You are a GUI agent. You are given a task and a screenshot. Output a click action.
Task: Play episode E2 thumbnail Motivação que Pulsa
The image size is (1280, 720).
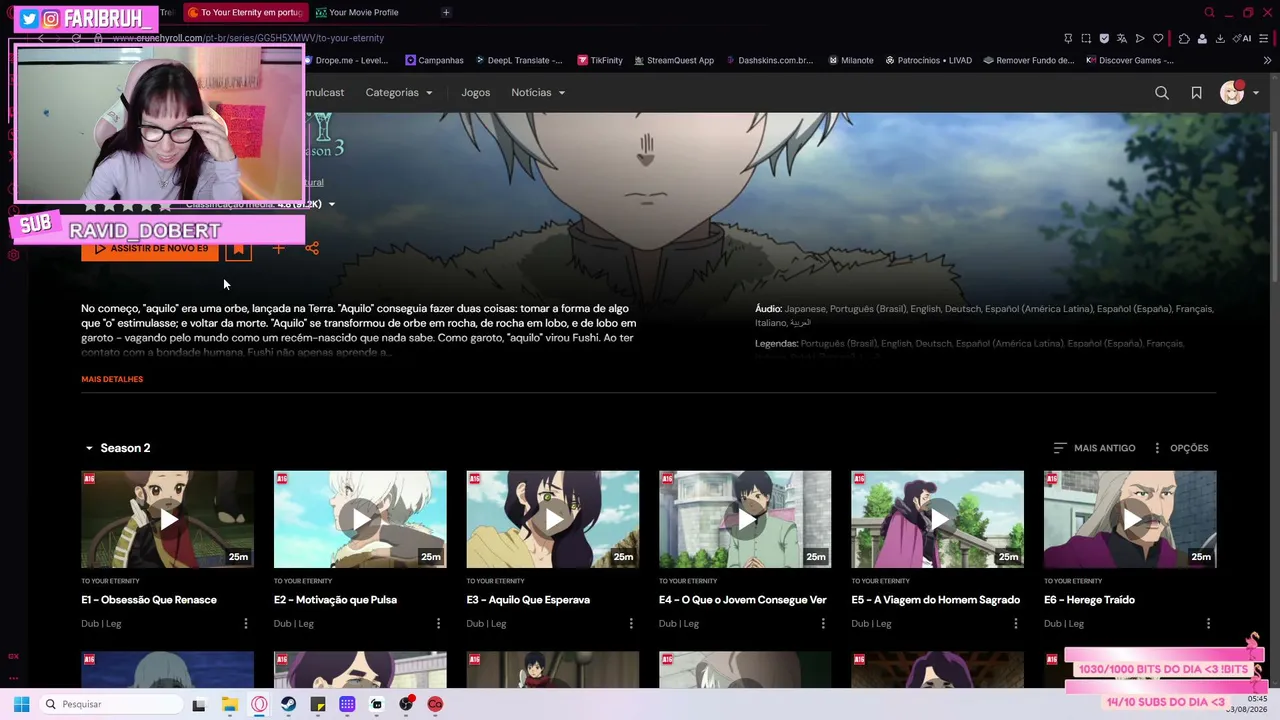[360, 519]
